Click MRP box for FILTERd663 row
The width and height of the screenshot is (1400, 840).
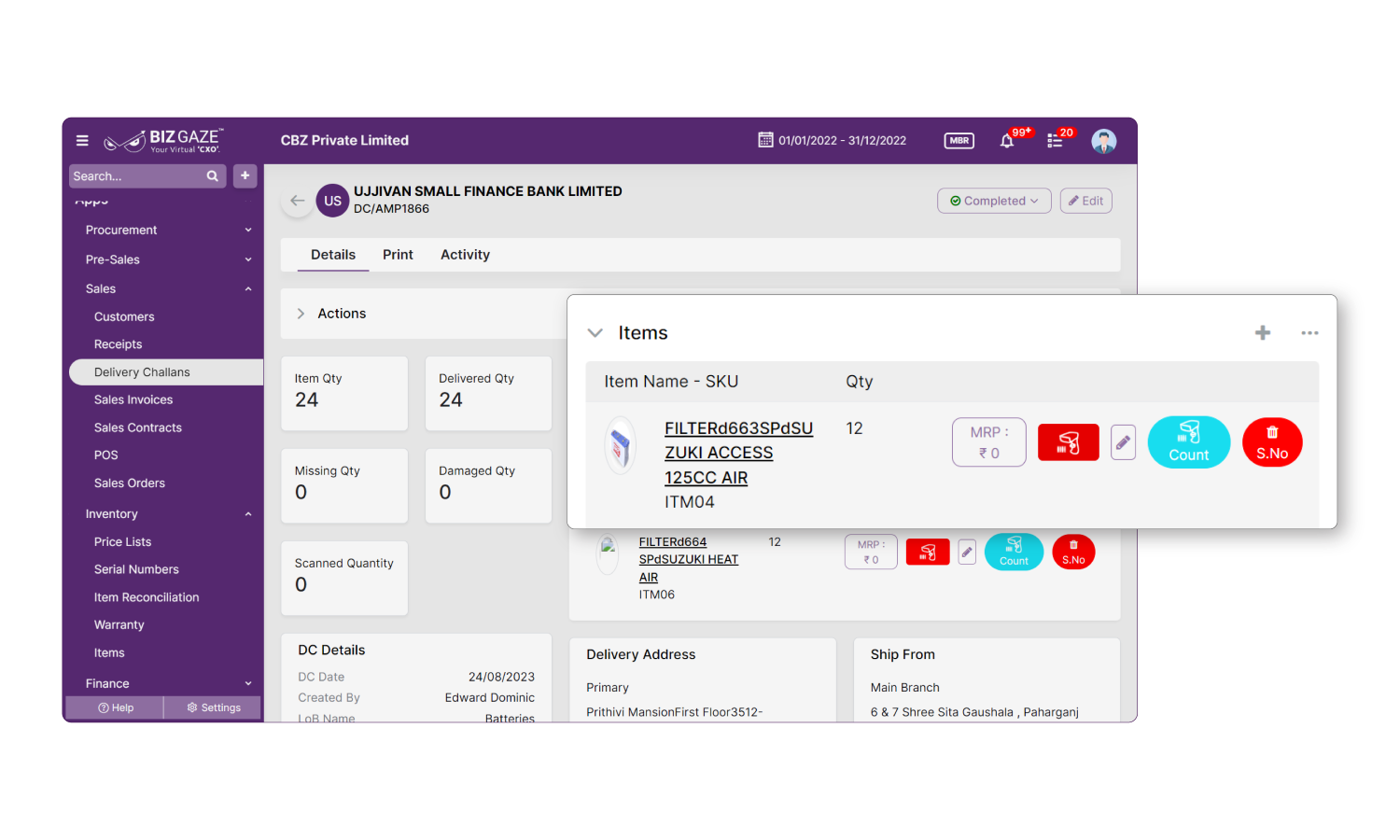pos(989,442)
